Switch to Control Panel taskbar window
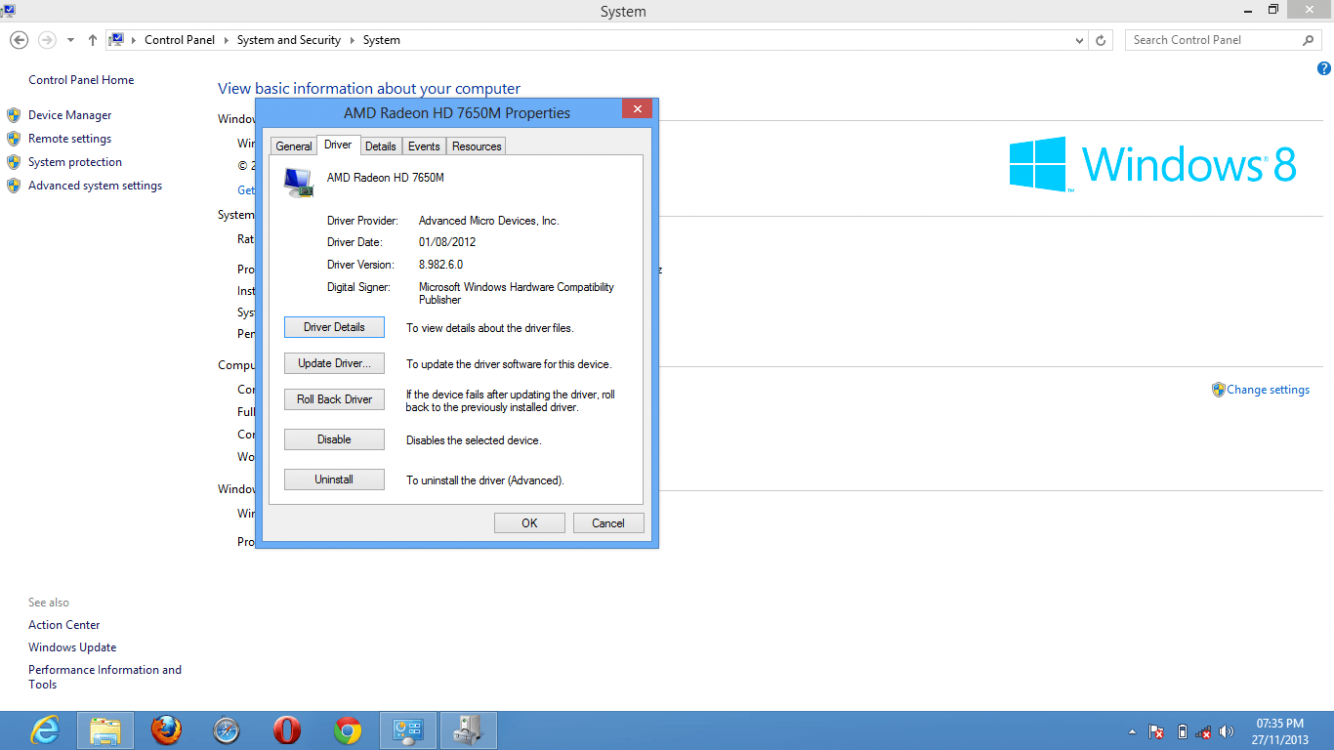Screen dimensions: 1334x750 point(408,731)
